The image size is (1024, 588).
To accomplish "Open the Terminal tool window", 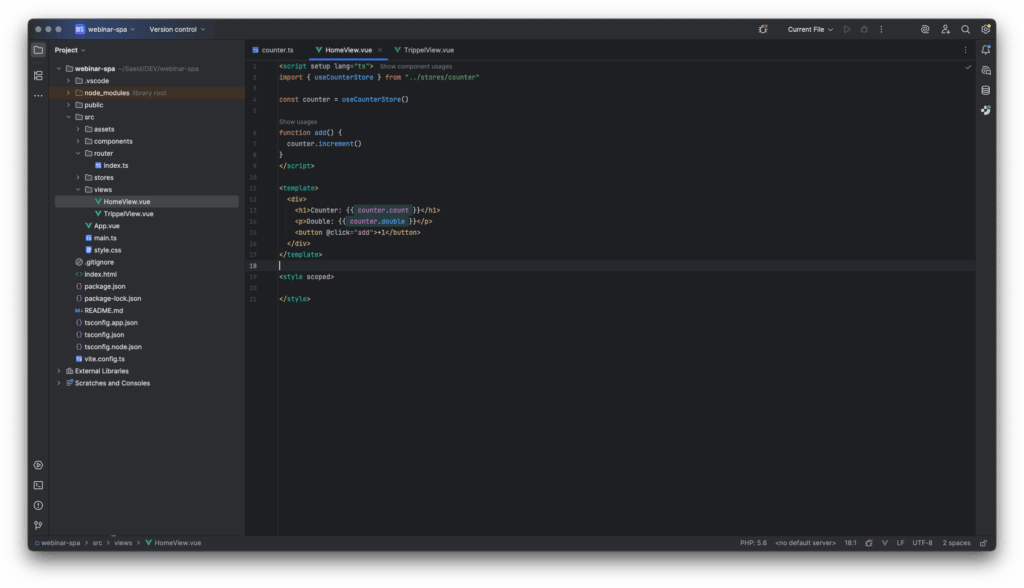I will (x=38, y=485).
